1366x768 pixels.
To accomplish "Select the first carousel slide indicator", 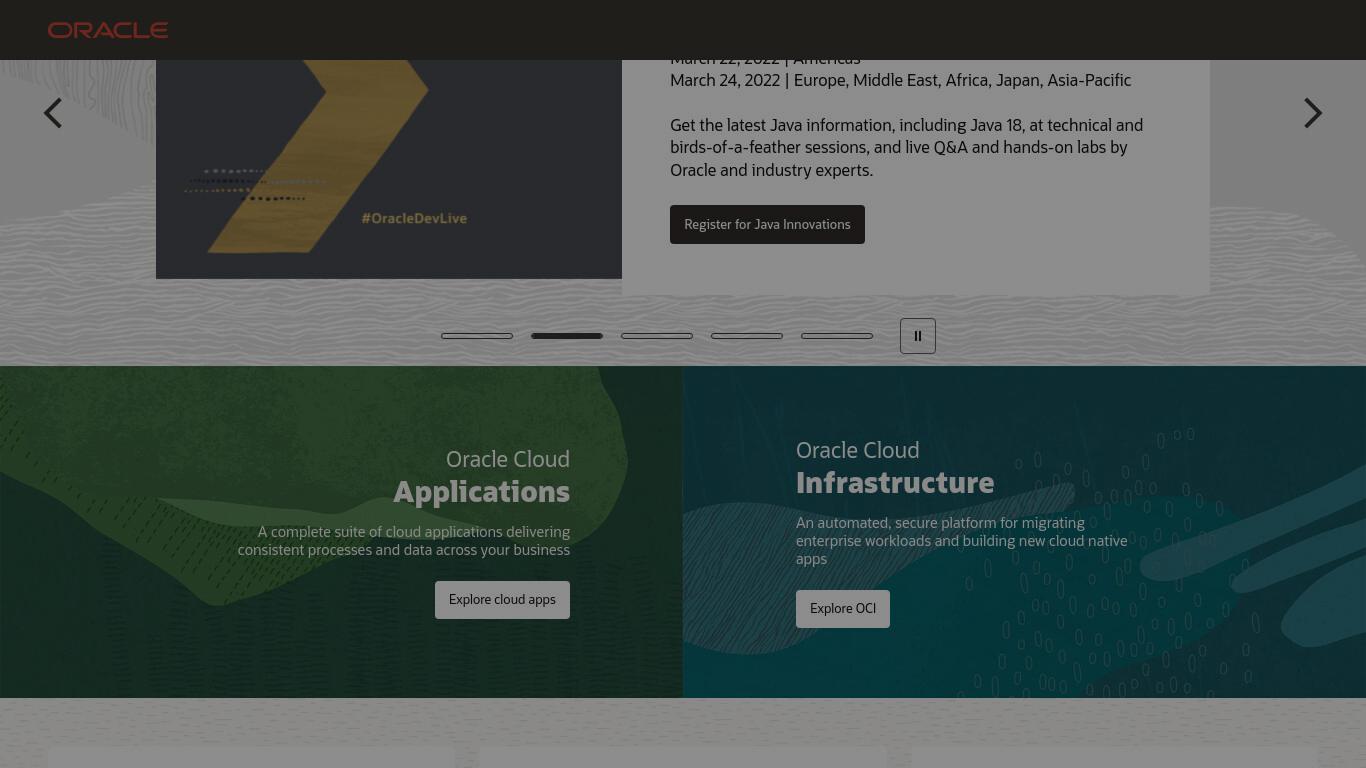I will (477, 336).
